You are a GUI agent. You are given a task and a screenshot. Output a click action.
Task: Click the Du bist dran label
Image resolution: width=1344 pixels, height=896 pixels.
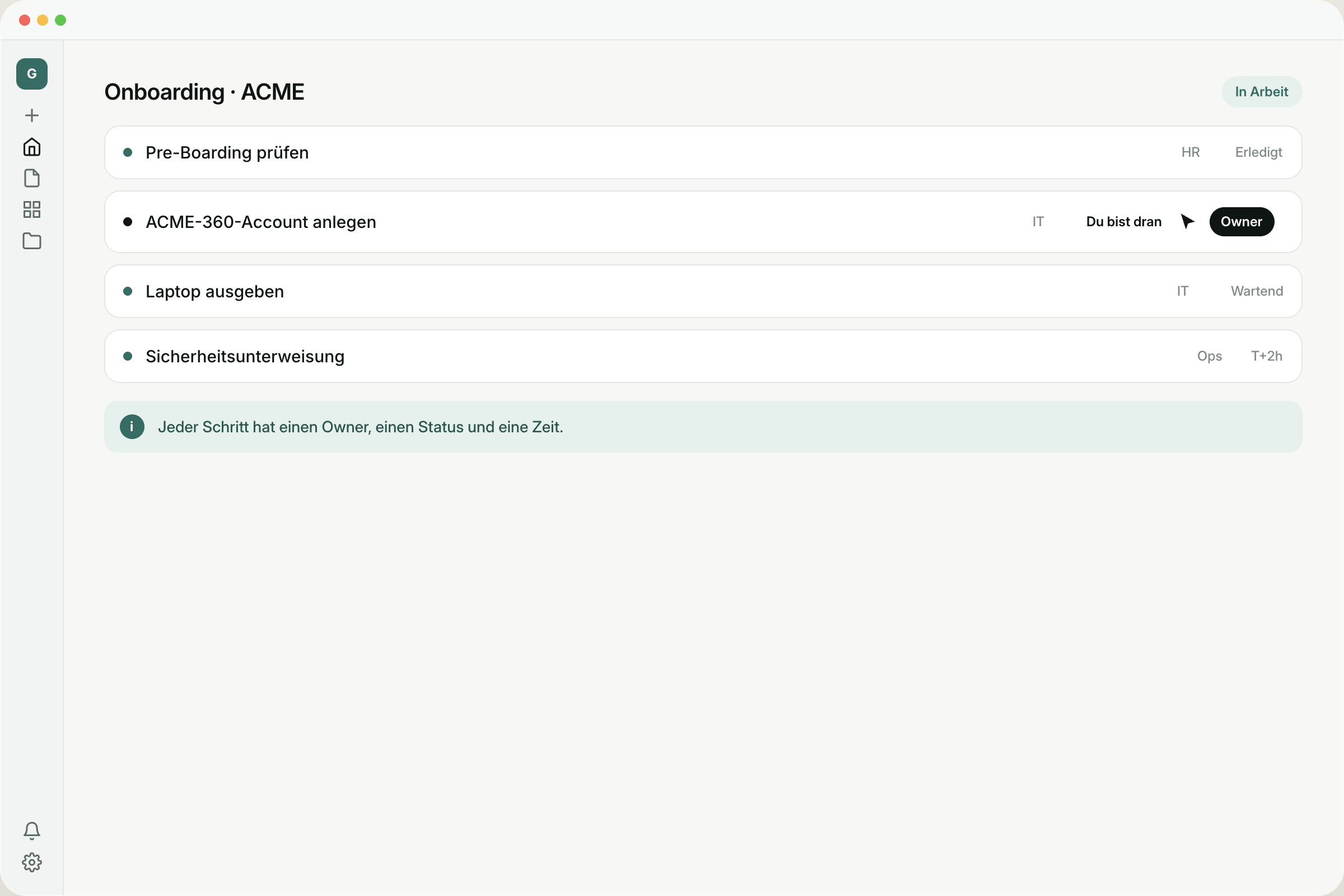pyautogui.click(x=1124, y=222)
